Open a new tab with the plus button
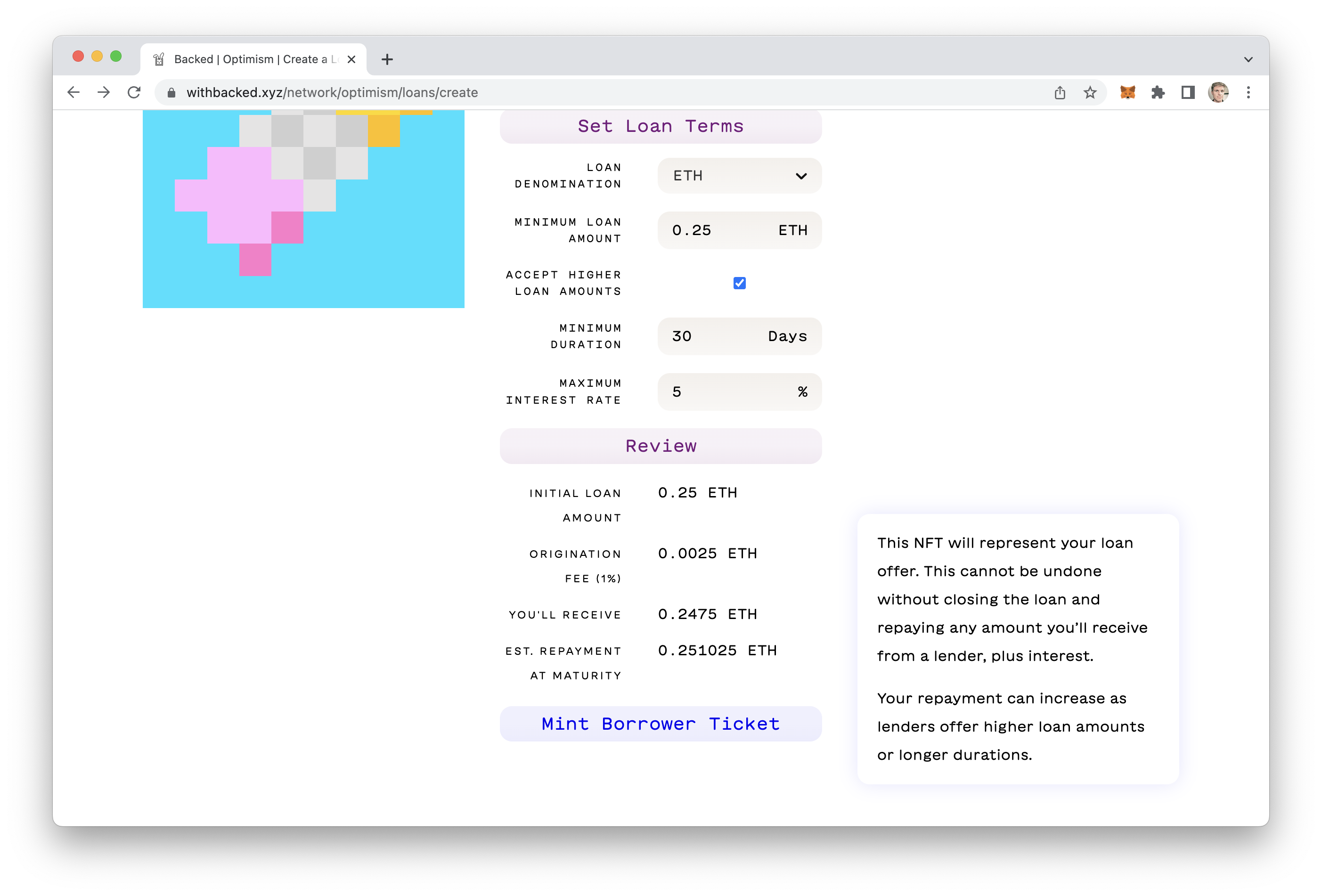 (387, 59)
